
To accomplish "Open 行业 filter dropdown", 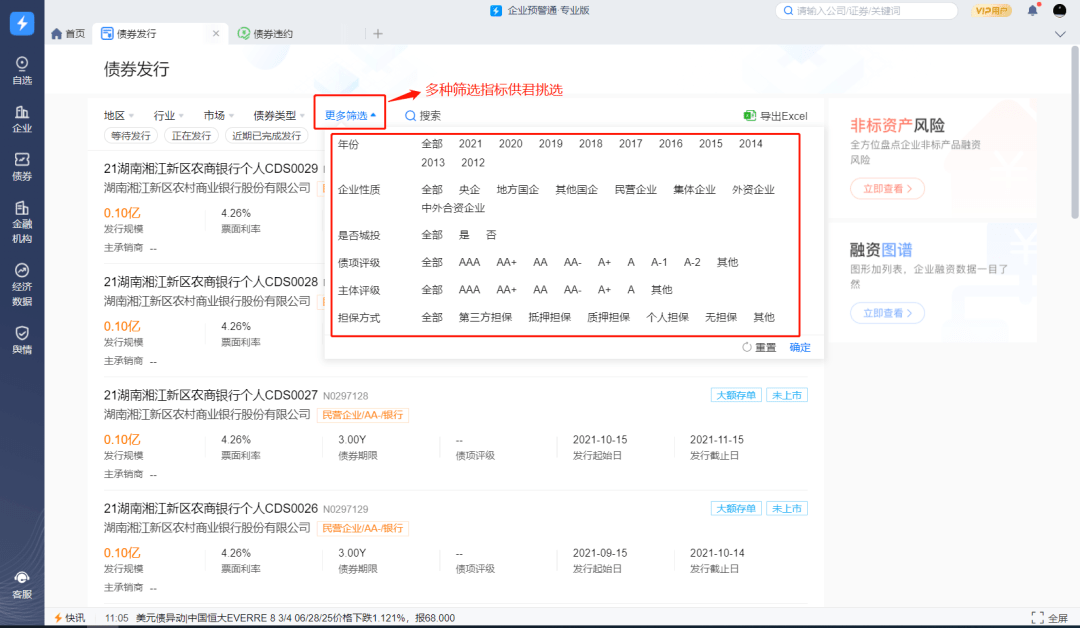I will pos(169,116).
